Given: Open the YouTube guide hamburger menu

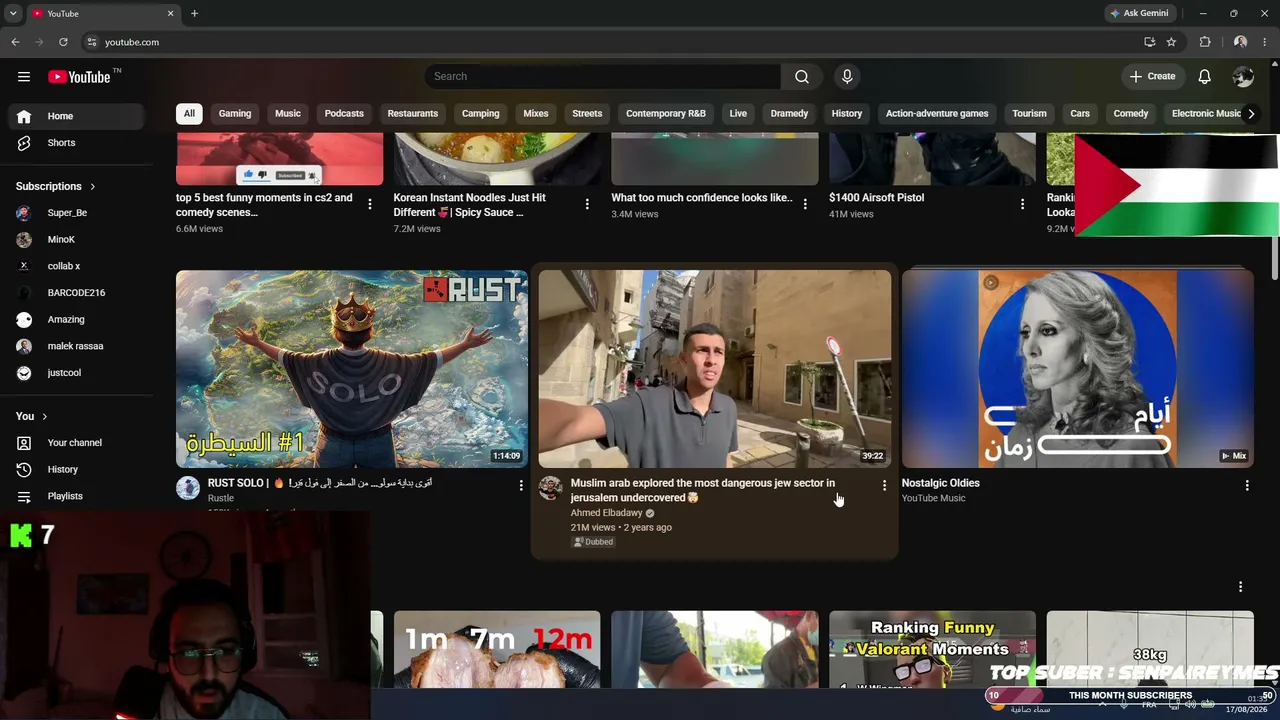Looking at the screenshot, I should point(24,77).
